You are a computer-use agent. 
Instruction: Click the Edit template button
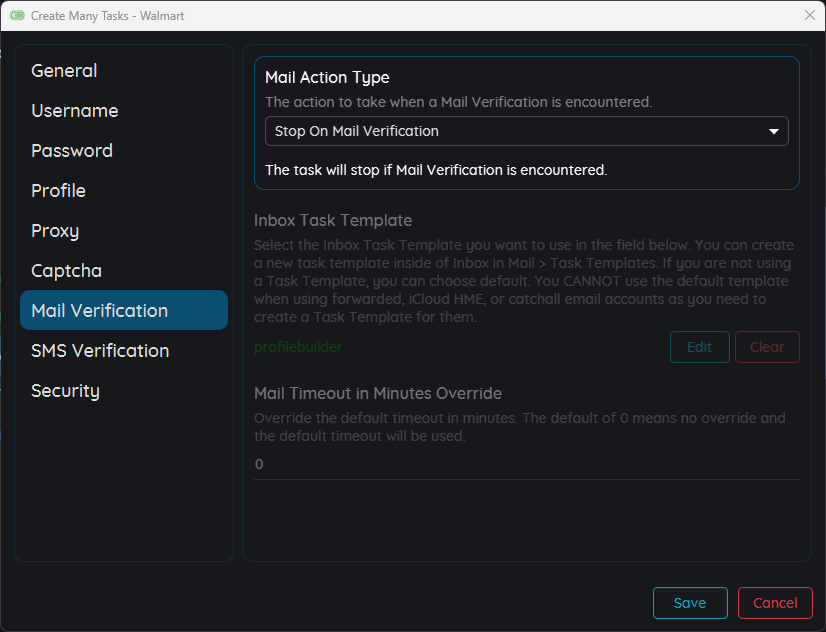[x=700, y=347]
